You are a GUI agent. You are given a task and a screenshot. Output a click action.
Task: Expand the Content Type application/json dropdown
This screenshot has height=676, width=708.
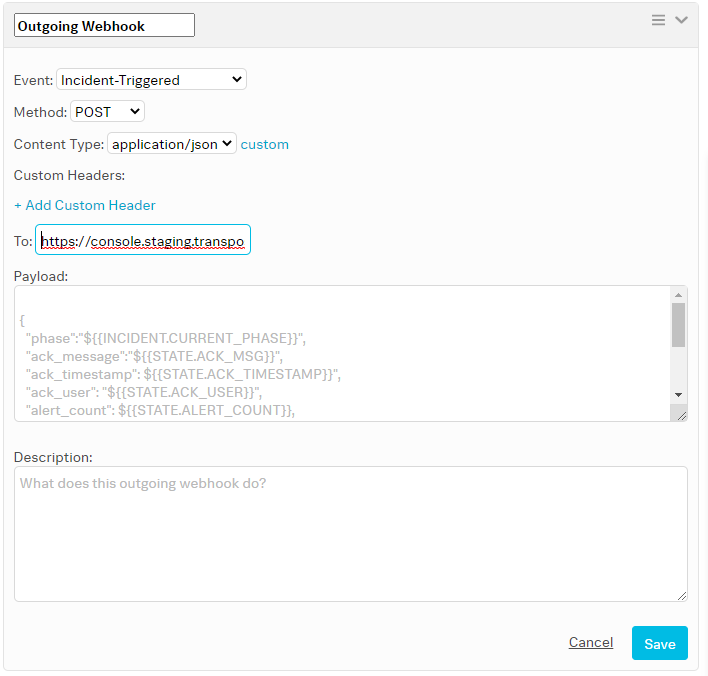click(172, 144)
